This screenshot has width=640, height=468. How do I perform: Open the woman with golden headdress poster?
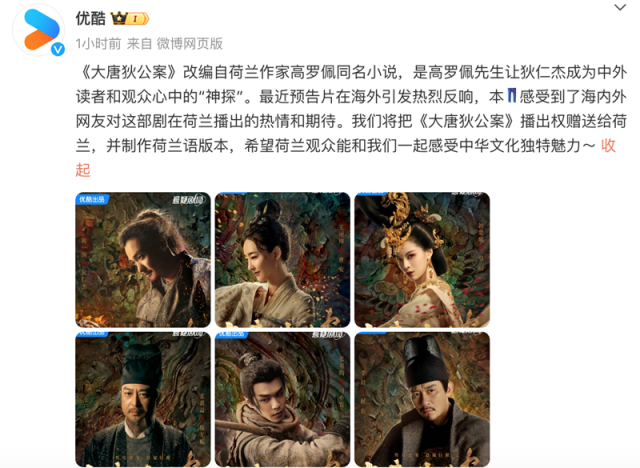point(422,260)
